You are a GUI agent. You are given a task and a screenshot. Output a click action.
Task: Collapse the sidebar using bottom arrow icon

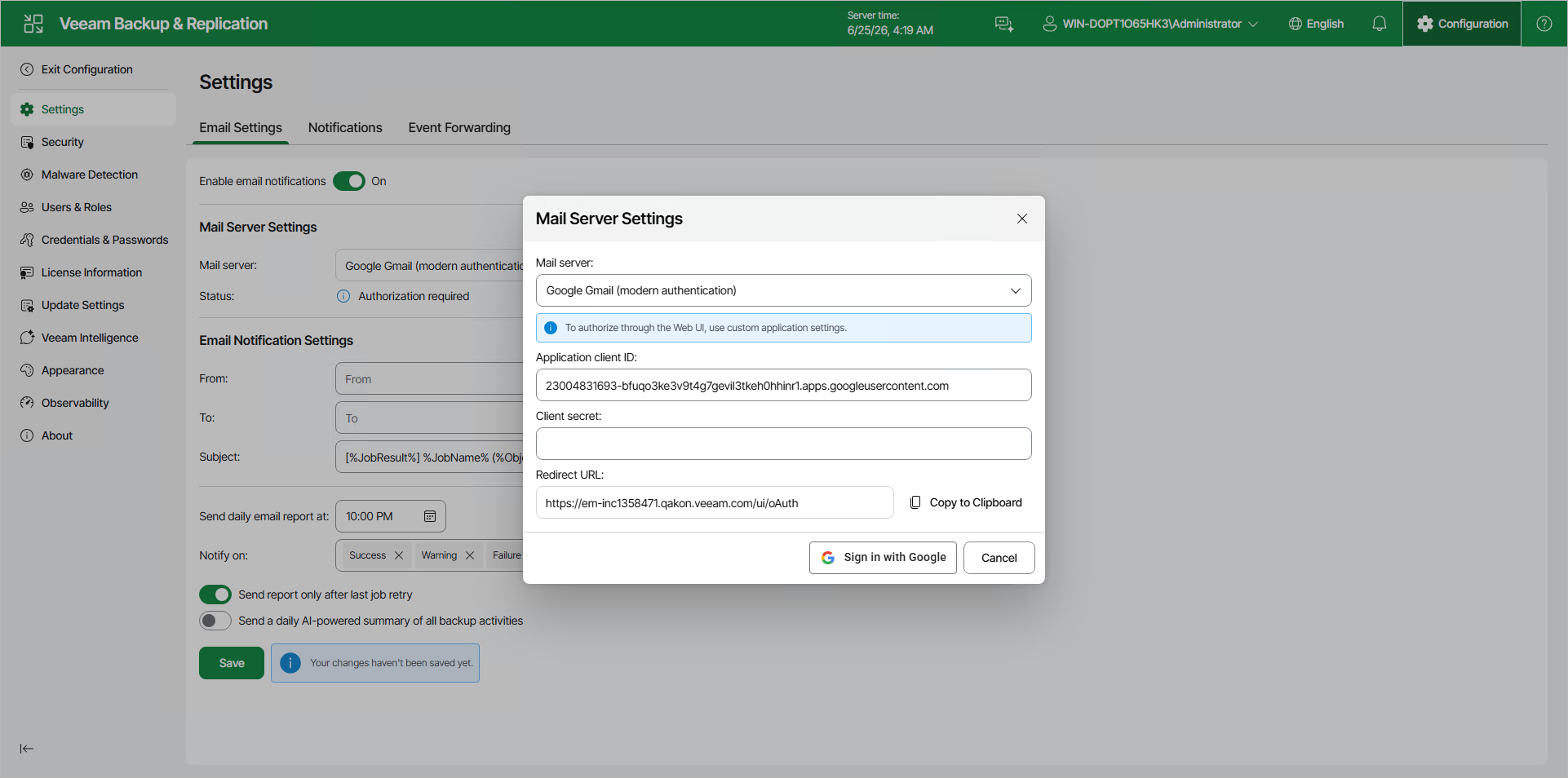click(x=27, y=749)
